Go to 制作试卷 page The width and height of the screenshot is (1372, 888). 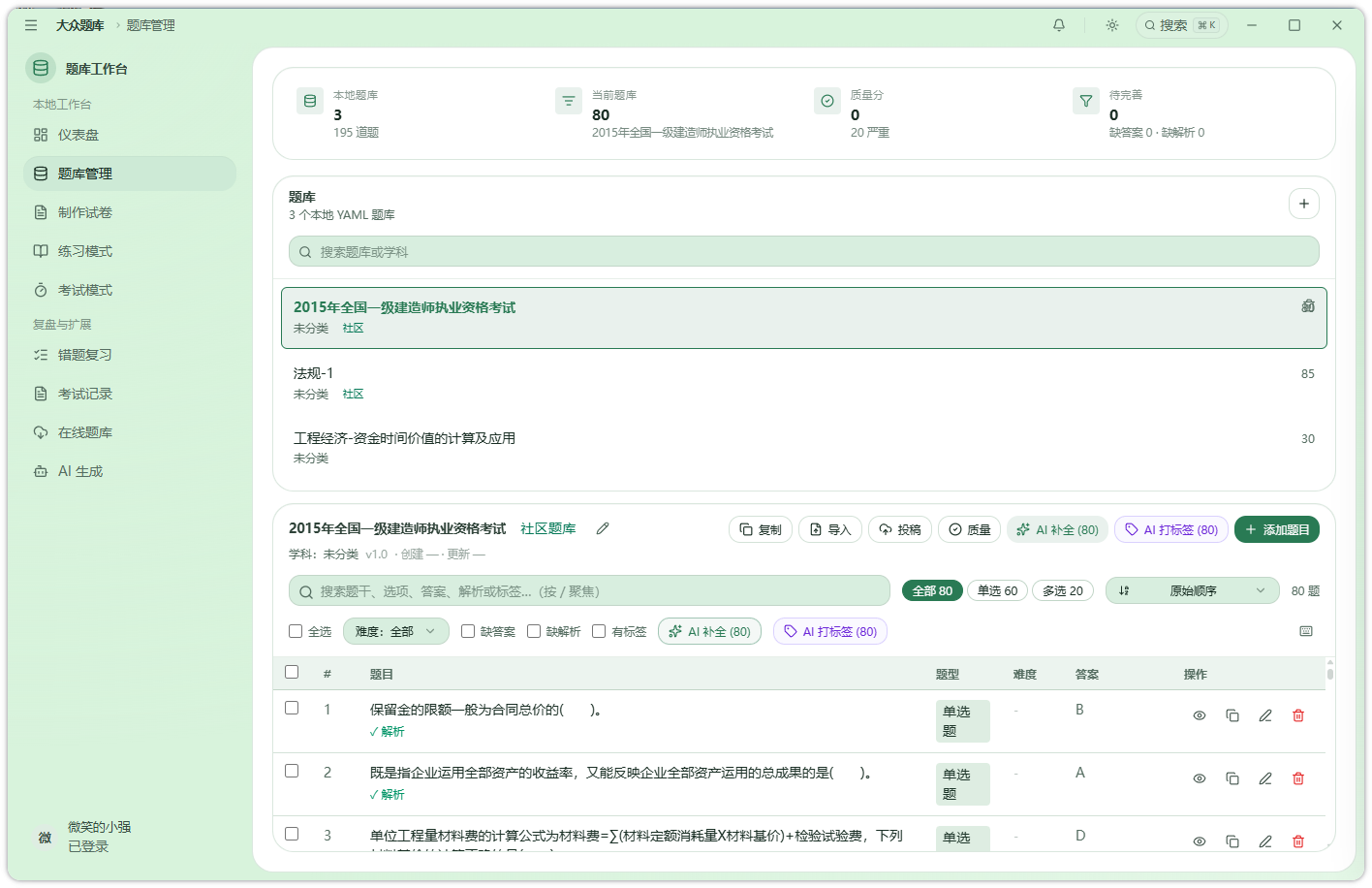coord(130,212)
